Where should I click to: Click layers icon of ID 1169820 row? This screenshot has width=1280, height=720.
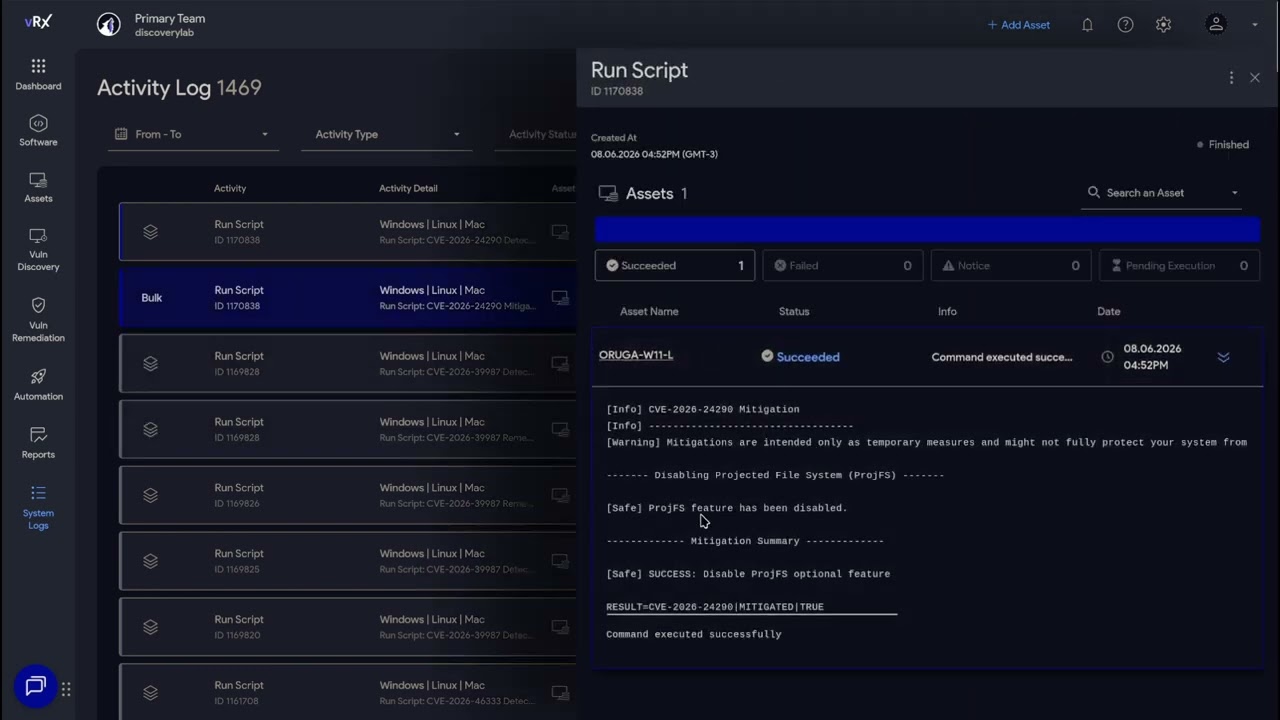click(150, 627)
